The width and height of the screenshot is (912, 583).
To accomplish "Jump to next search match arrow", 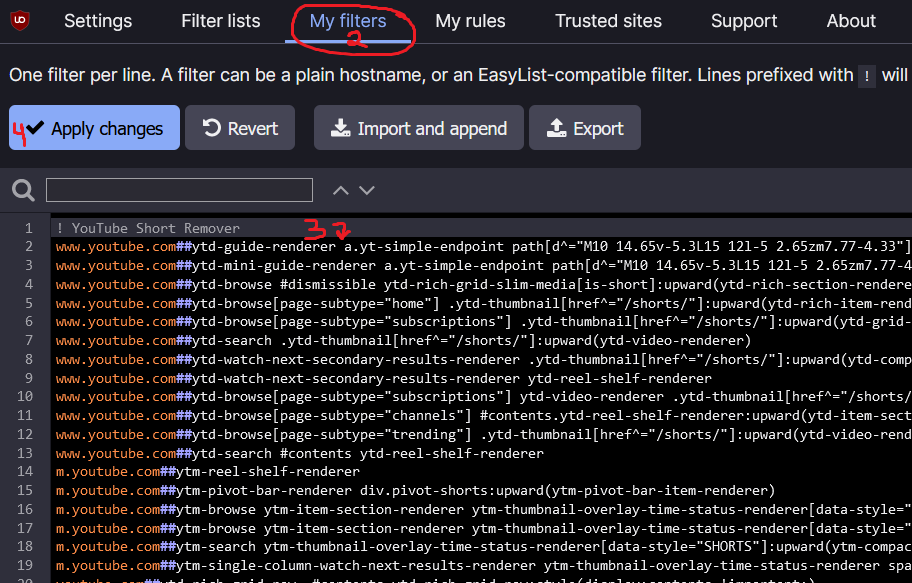I will [x=367, y=190].
